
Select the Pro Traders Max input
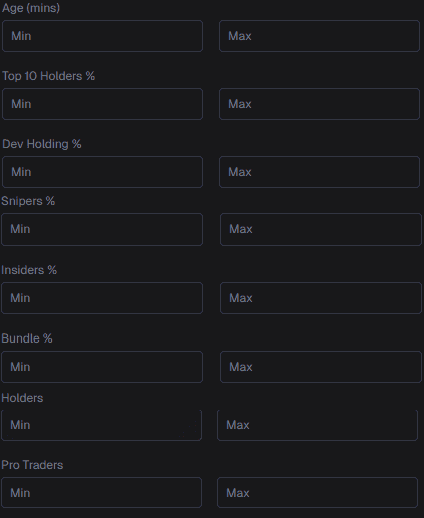317,493
